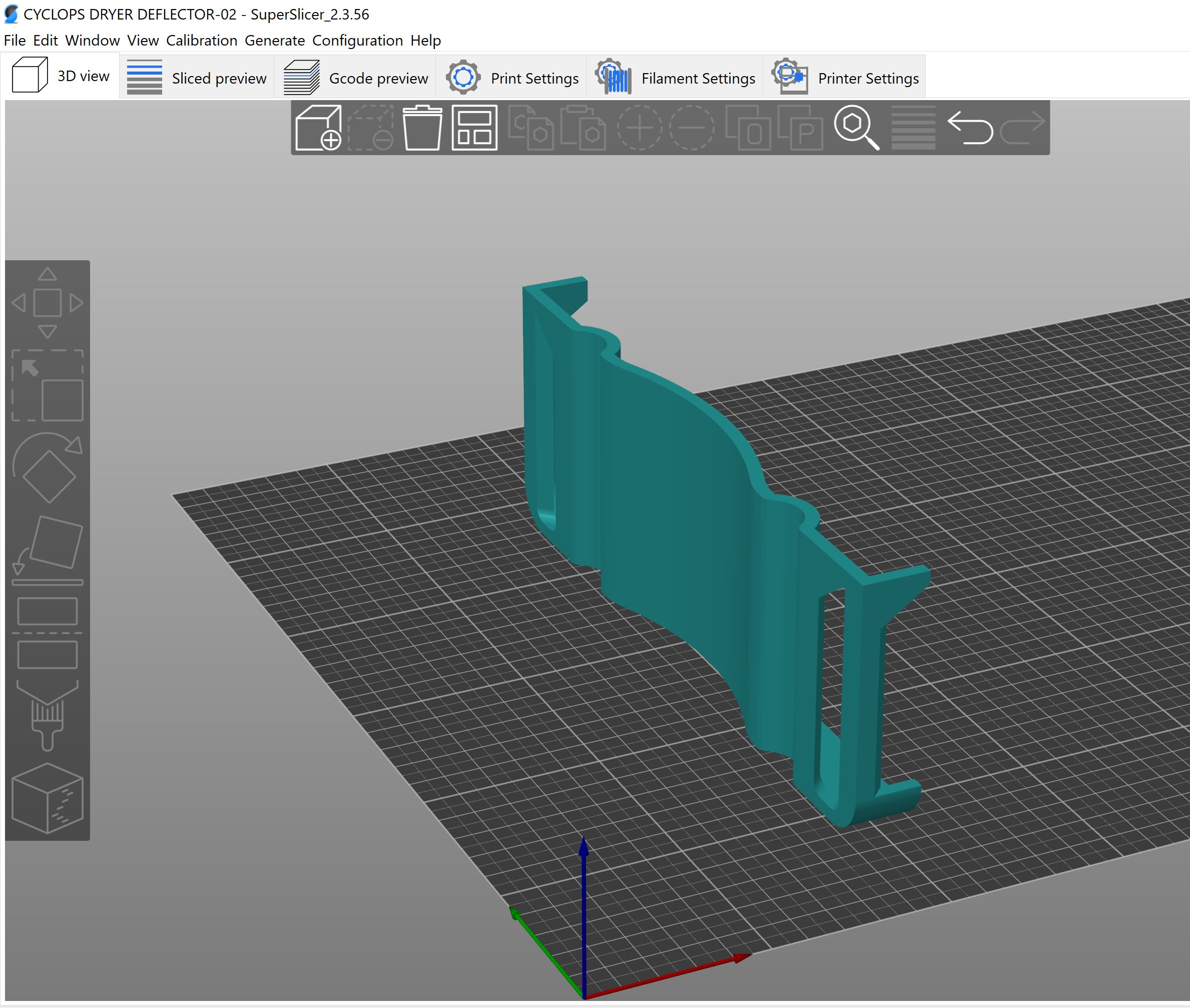Click the Arrange objects icon
This screenshot has height=1008, width=1190.
tap(474, 128)
